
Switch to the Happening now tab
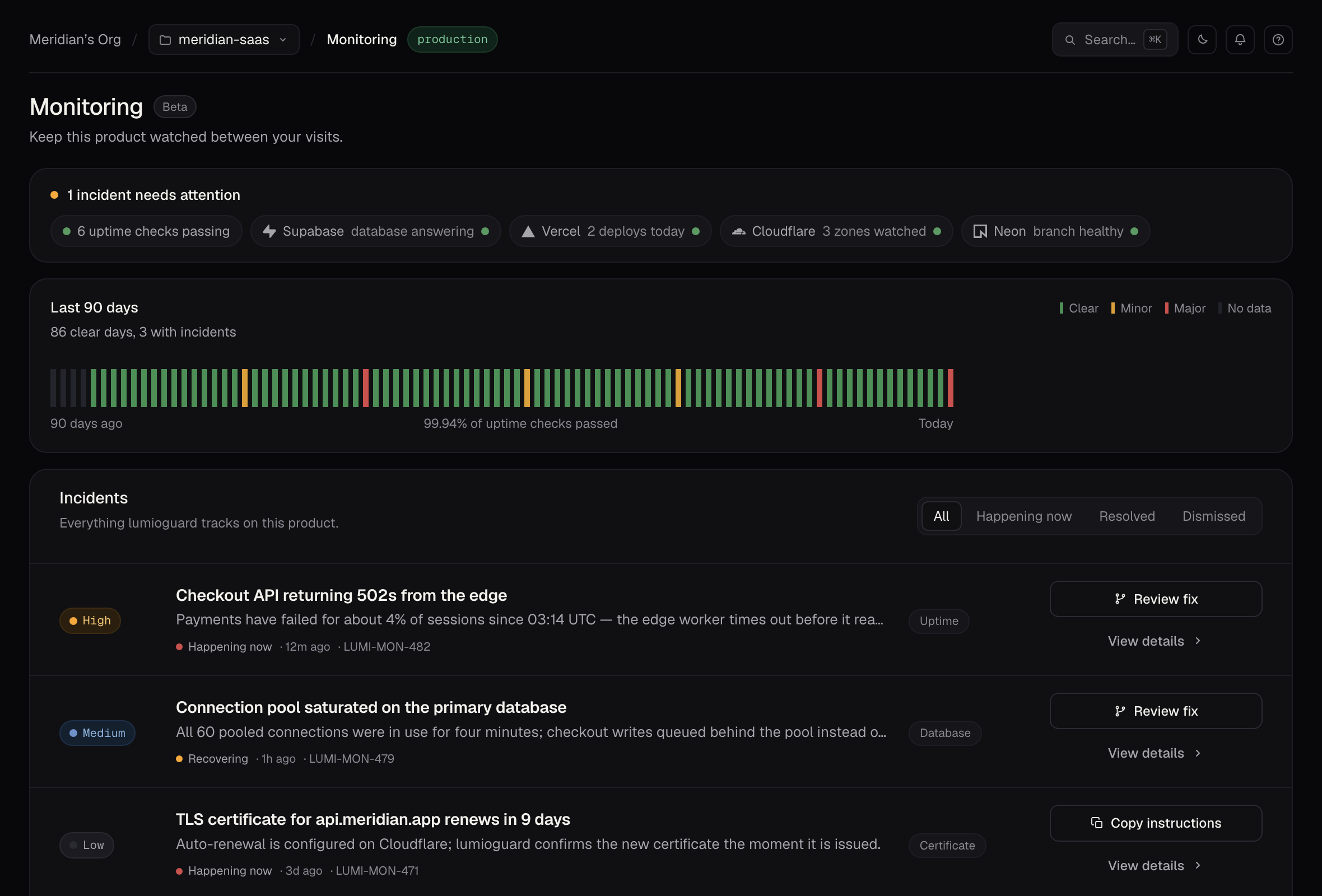pos(1024,516)
